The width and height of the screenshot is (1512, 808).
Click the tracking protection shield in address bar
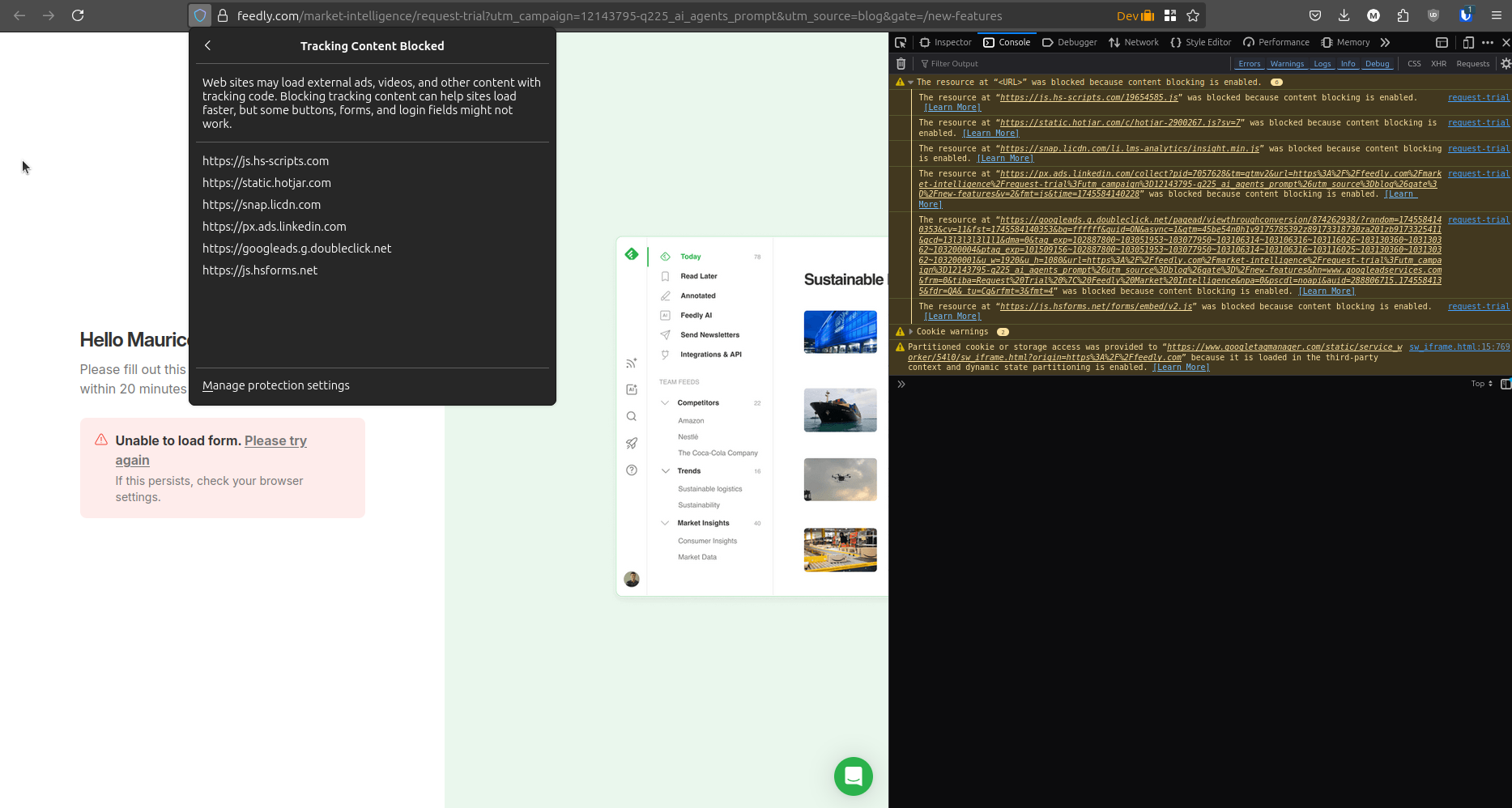point(199,15)
